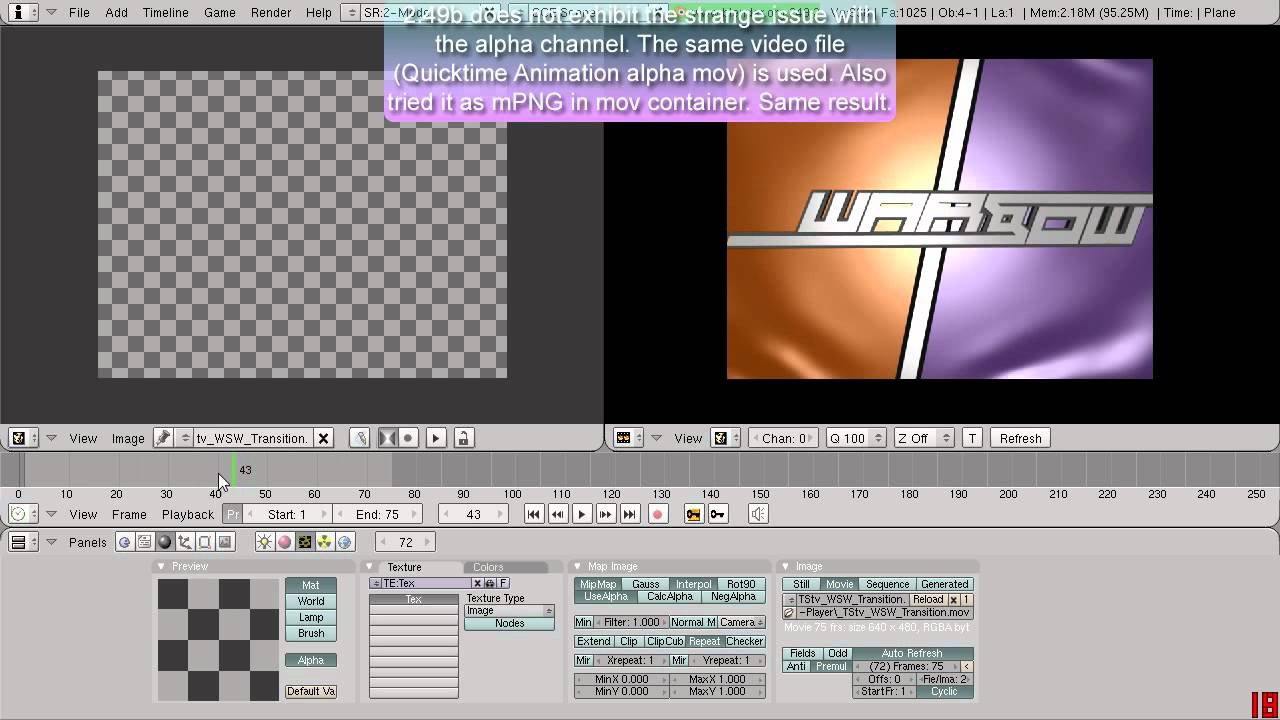
Task: Click the Nodes button in Texture panel
Action: click(x=509, y=623)
